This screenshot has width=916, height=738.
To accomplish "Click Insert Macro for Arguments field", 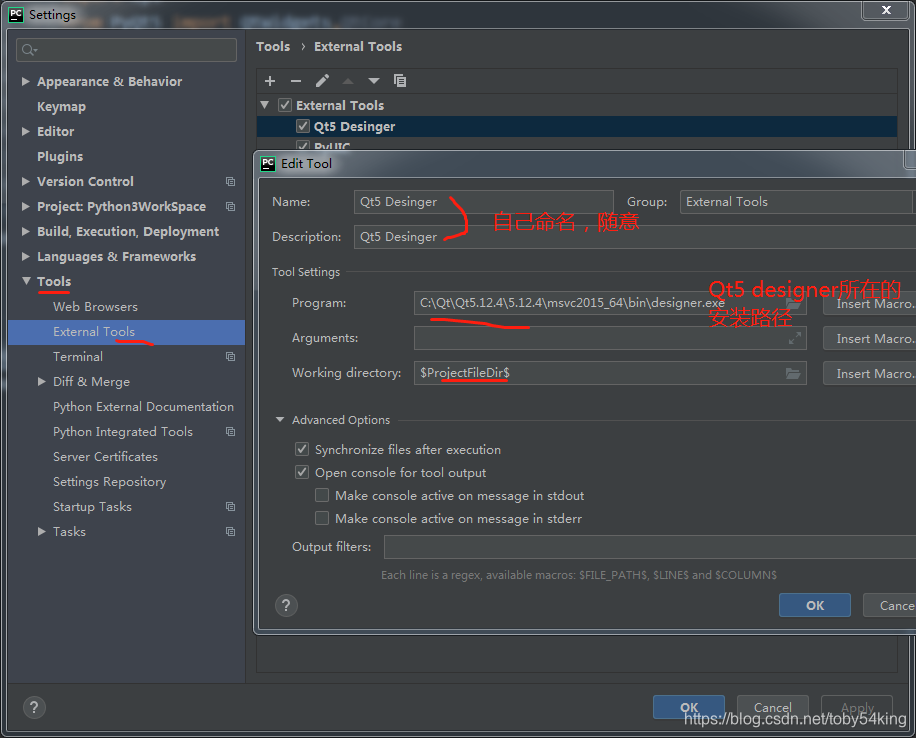I will (x=870, y=338).
